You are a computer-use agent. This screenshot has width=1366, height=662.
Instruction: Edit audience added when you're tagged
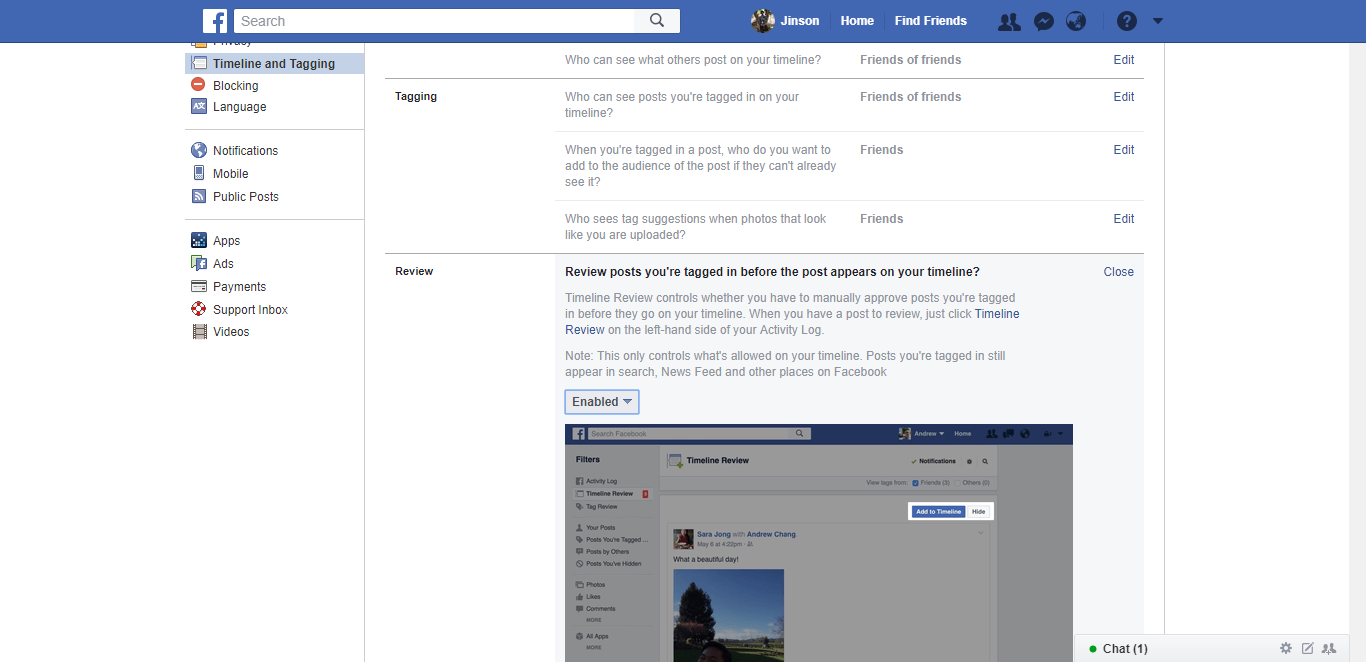click(x=1124, y=150)
